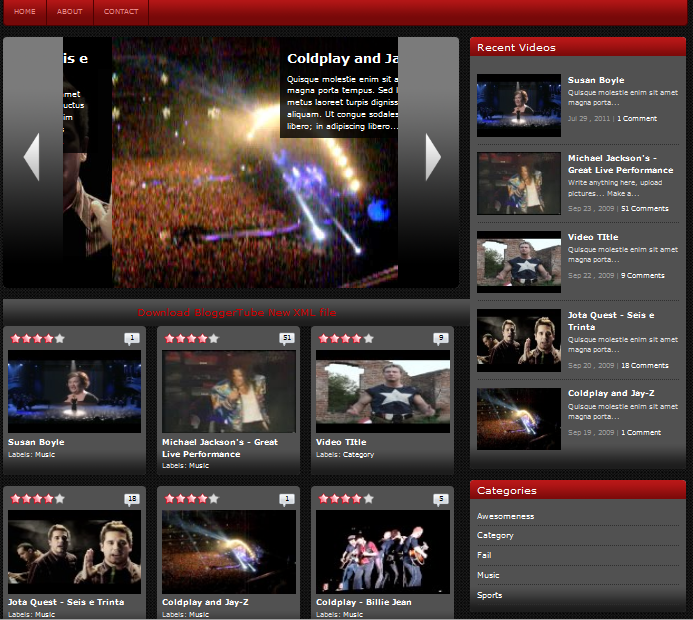693x620 pixels.
Task: Rate Coldplay - Billie Jean with stars
Action: (346, 499)
